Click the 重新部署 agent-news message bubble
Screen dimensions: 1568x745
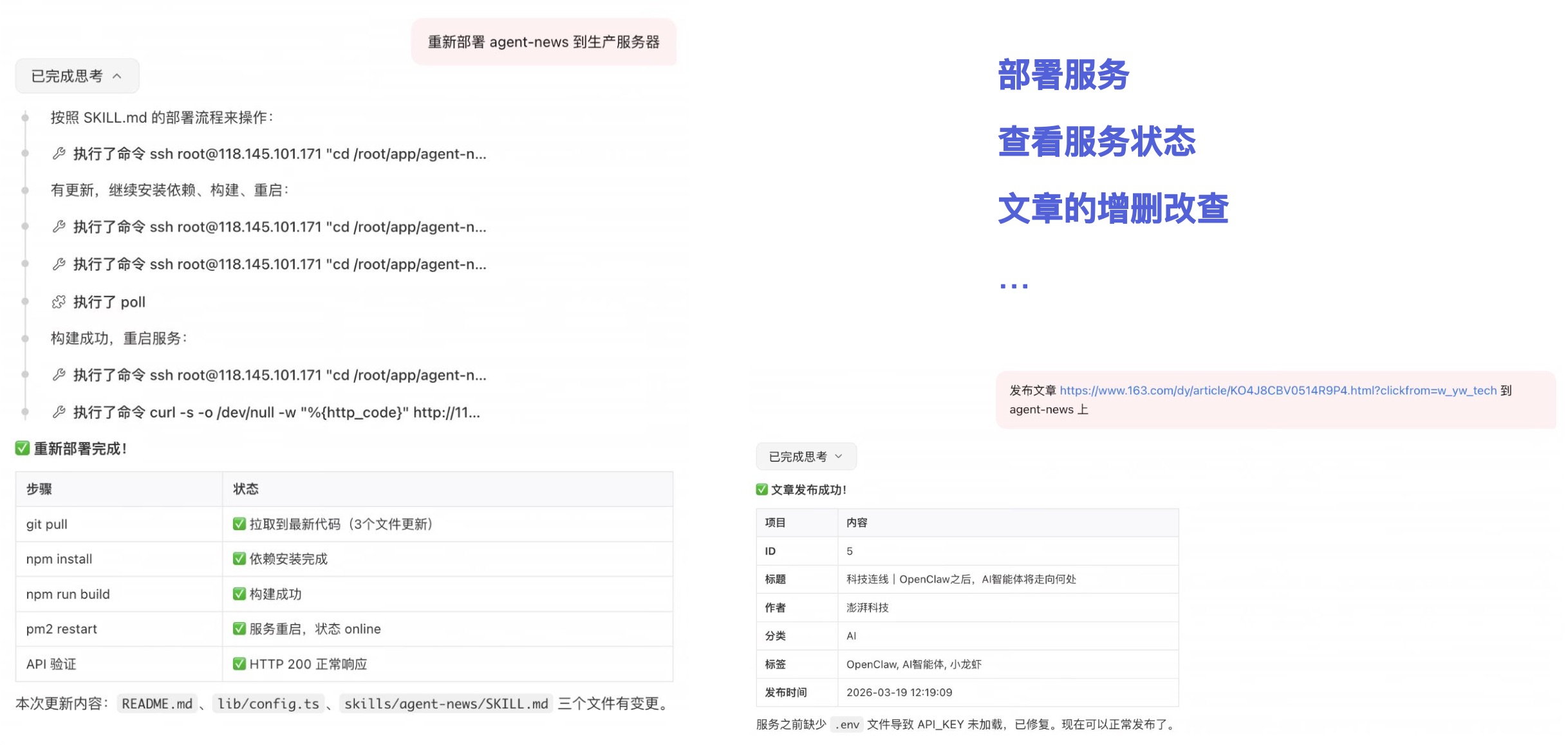tap(543, 42)
